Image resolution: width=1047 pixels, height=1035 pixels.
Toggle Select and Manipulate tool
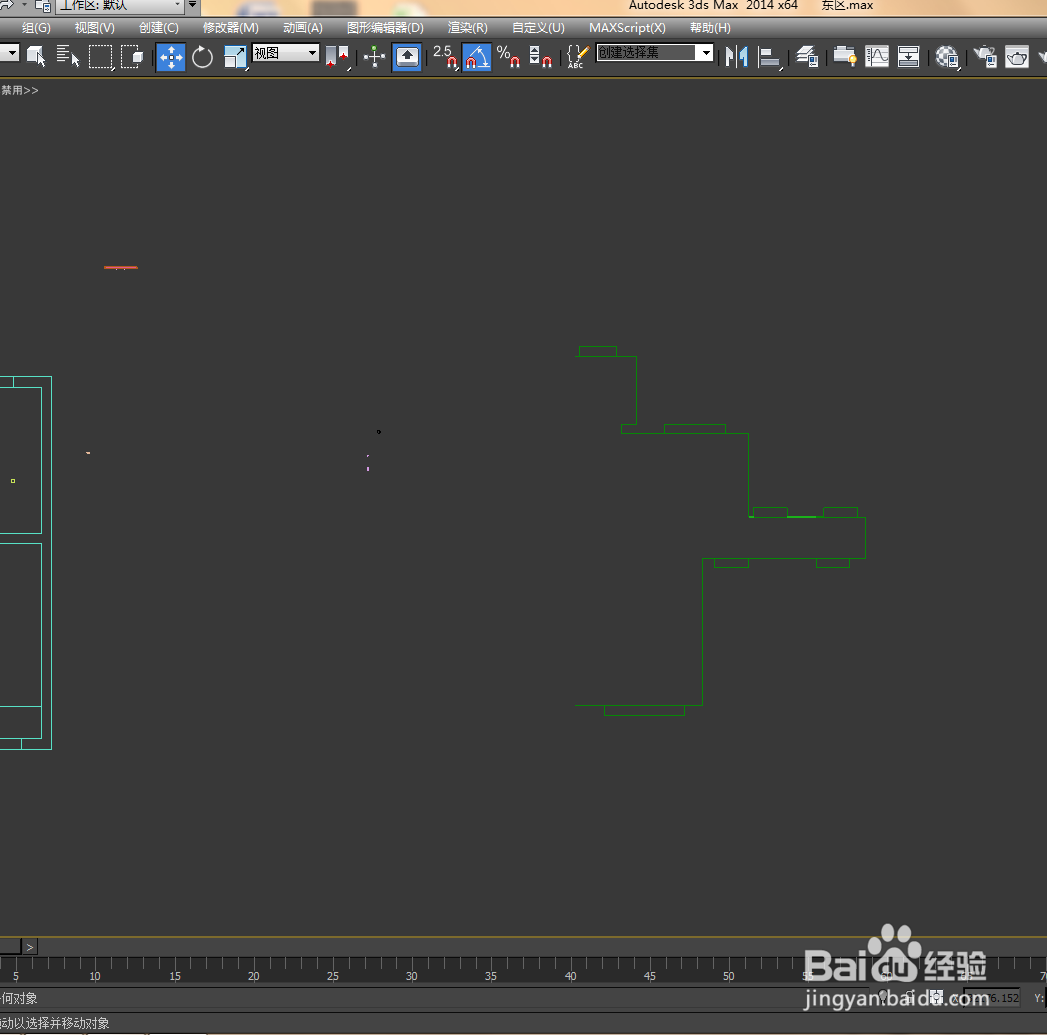pos(374,57)
